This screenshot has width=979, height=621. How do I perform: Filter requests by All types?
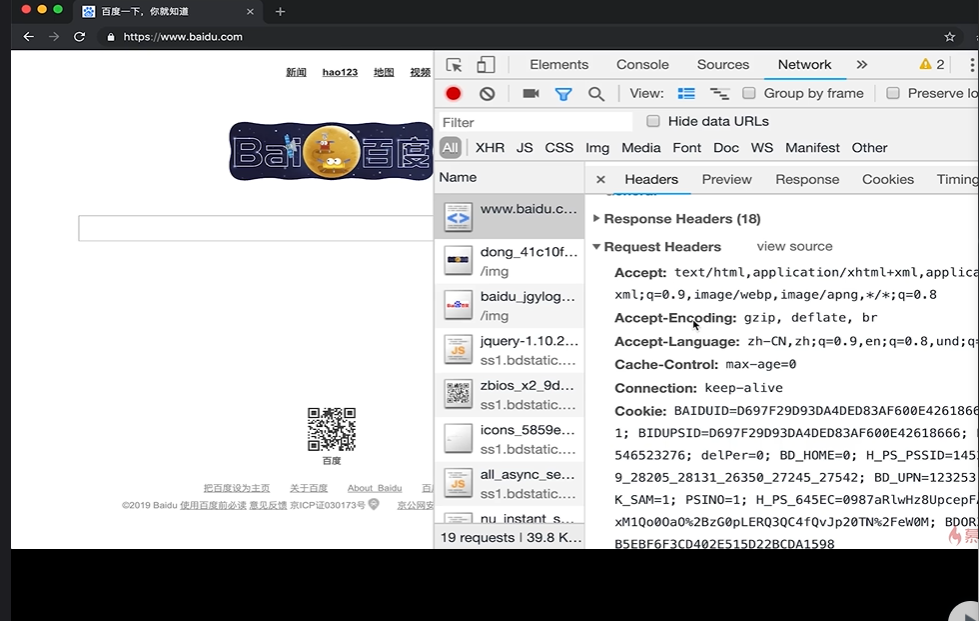pos(450,148)
